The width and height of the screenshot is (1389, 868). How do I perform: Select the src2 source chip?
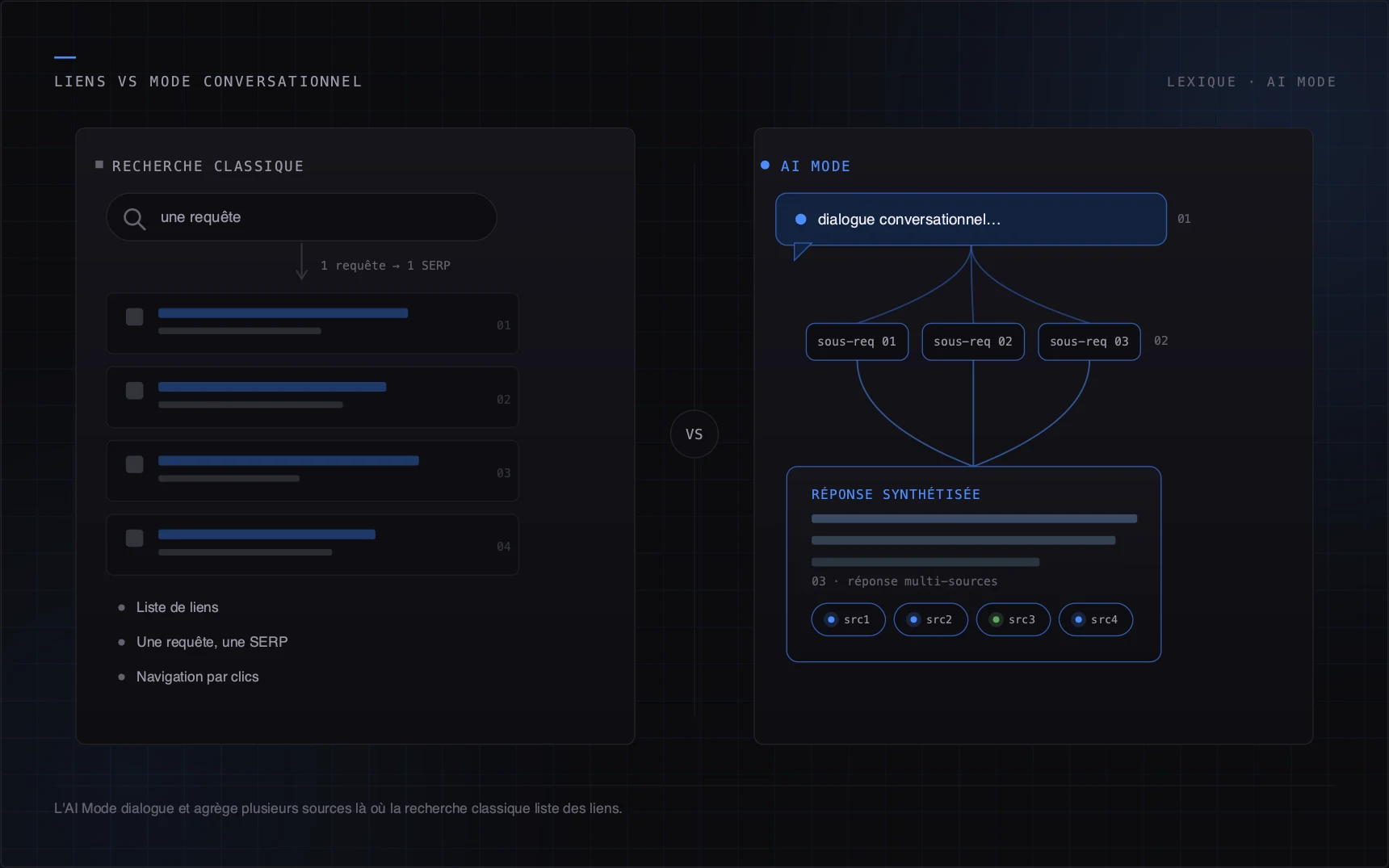click(930, 619)
